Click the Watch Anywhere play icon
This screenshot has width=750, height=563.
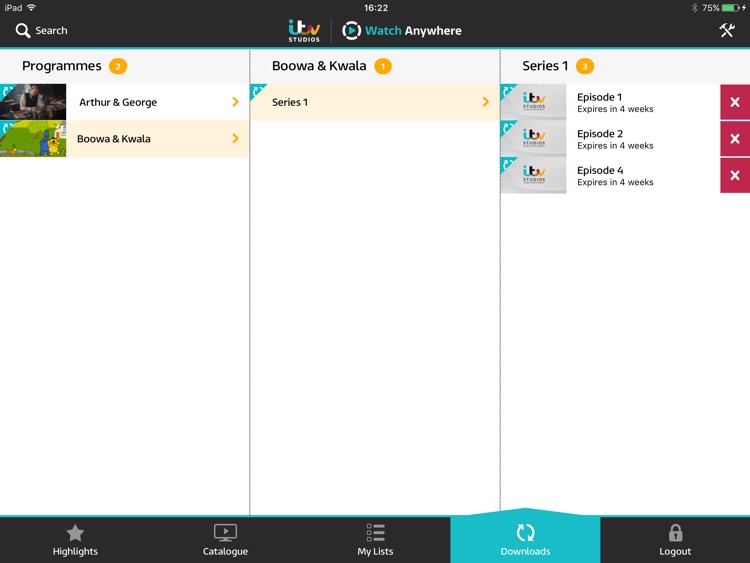tap(352, 31)
